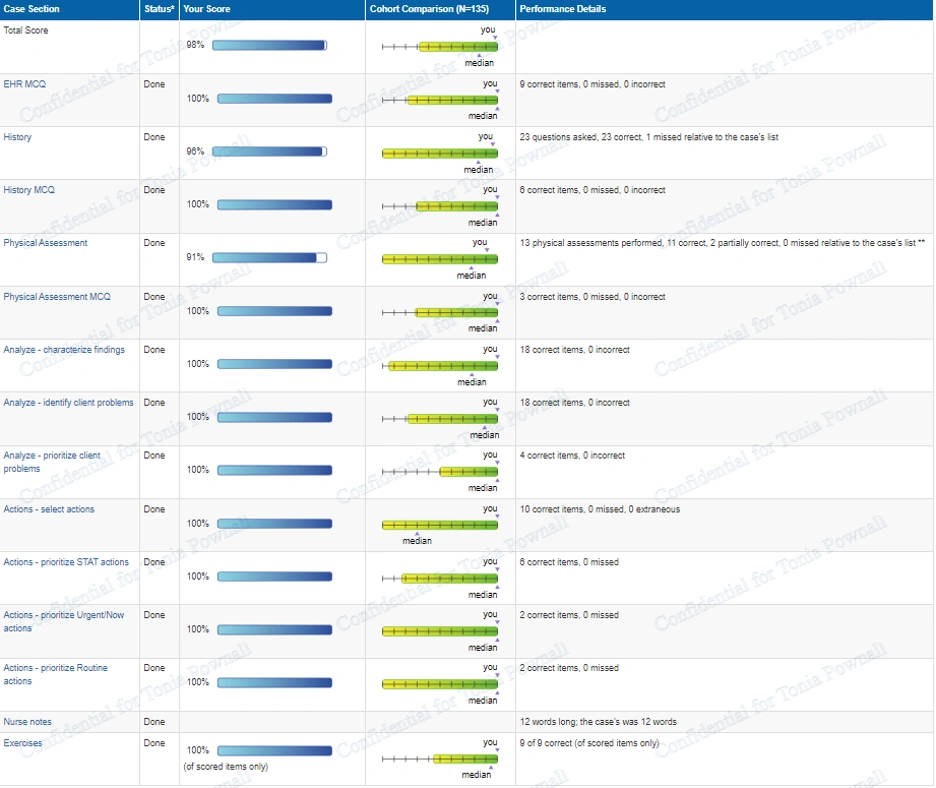Click the Performance Details column header

tap(562, 9)
